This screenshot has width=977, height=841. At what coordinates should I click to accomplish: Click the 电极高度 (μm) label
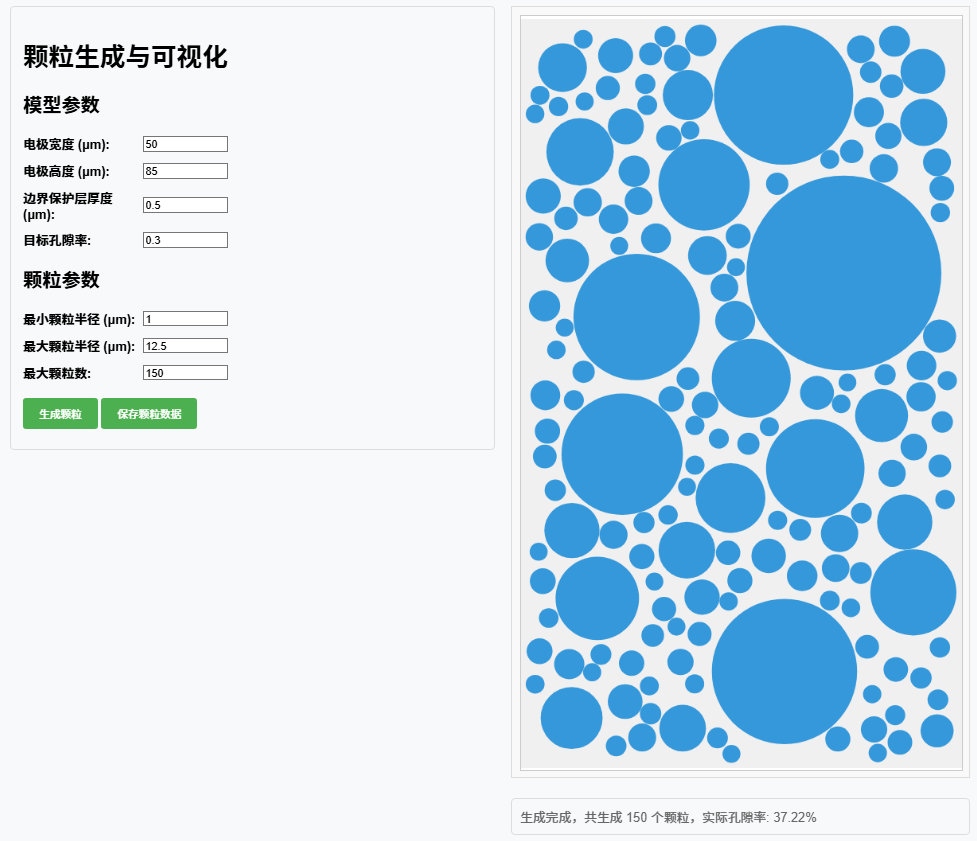click(x=66, y=171)
